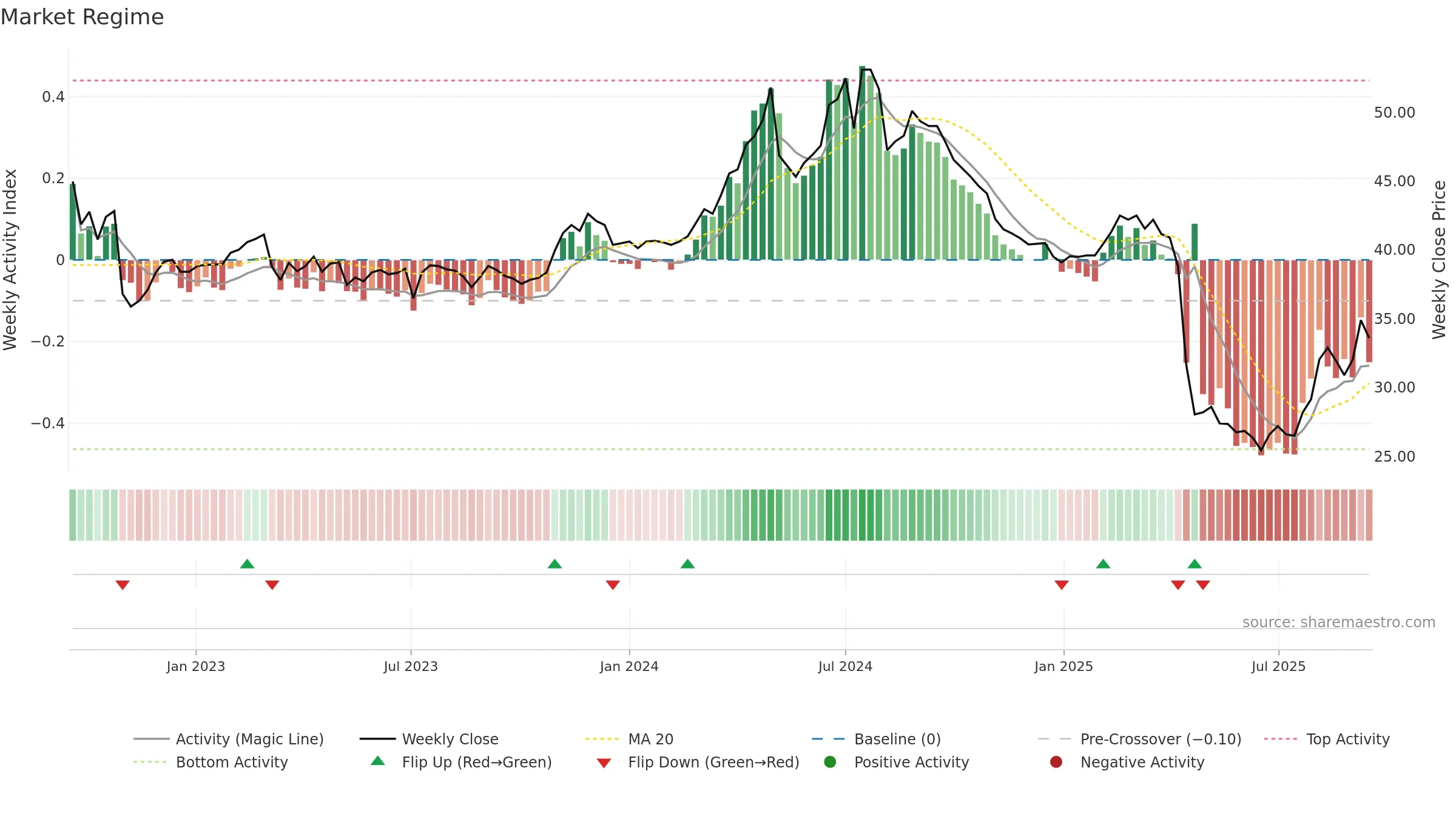Hide the MA 20 series in legend
Image resolution: width=1456 pixels, height=819 pixels.
(629, 739)
